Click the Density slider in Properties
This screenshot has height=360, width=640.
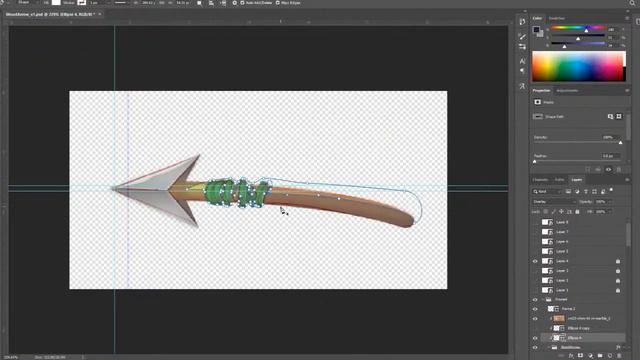click(577, 142)
